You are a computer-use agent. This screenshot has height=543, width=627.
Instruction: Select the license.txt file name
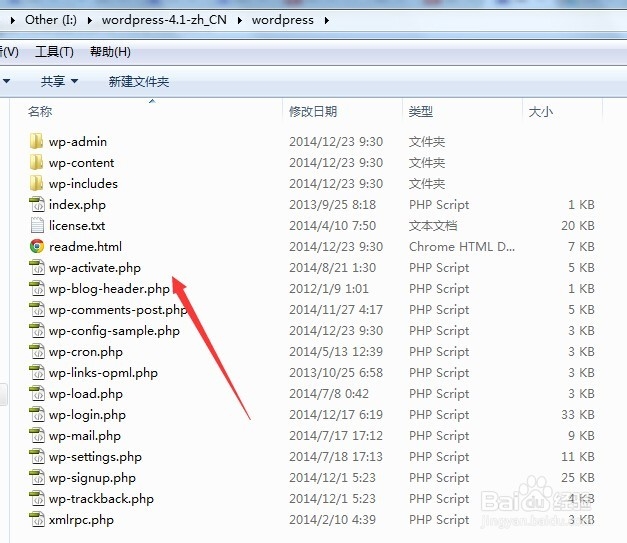pyautogui.click(x=77, y=226)
